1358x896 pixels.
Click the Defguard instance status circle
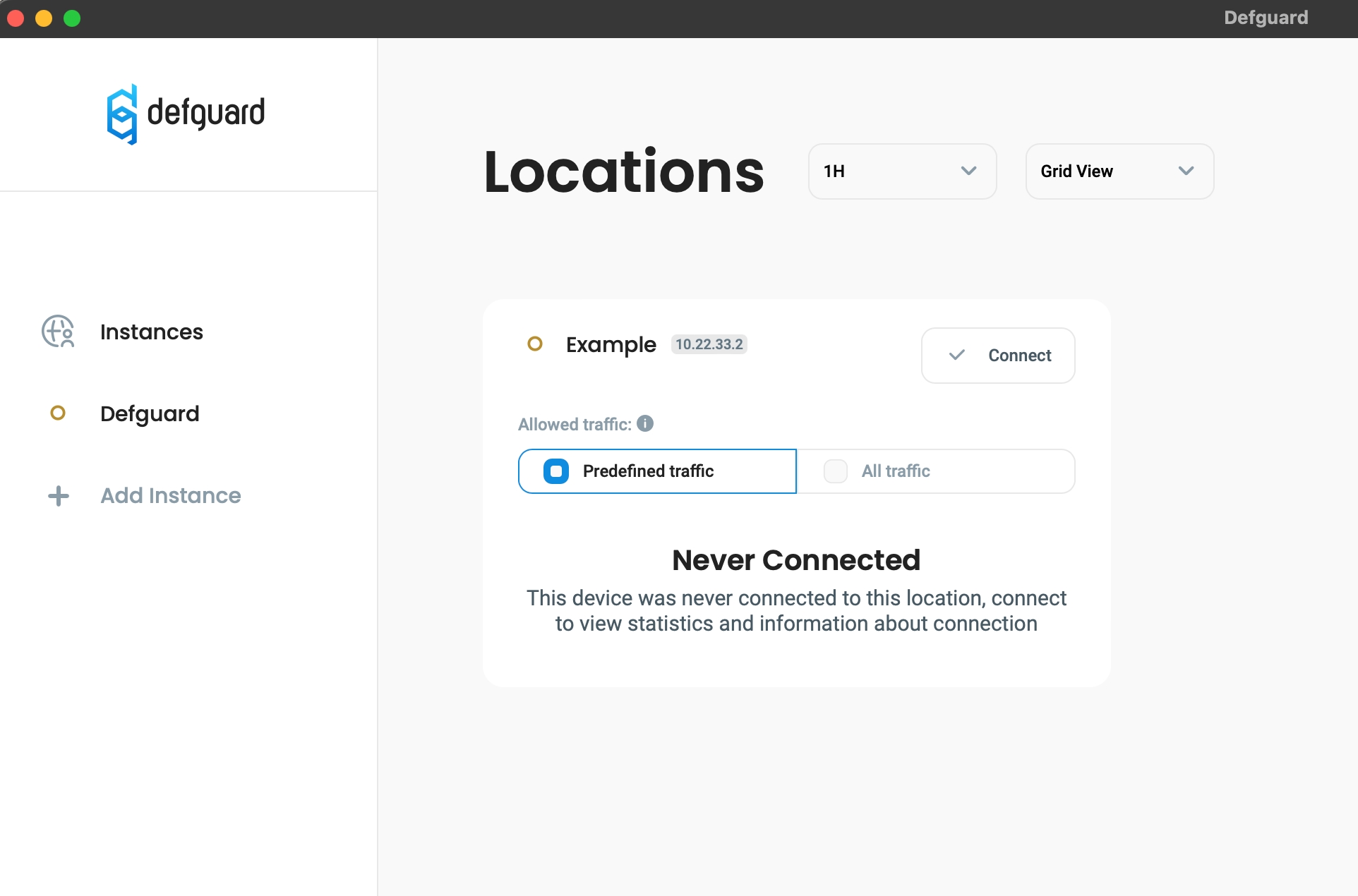58,413
